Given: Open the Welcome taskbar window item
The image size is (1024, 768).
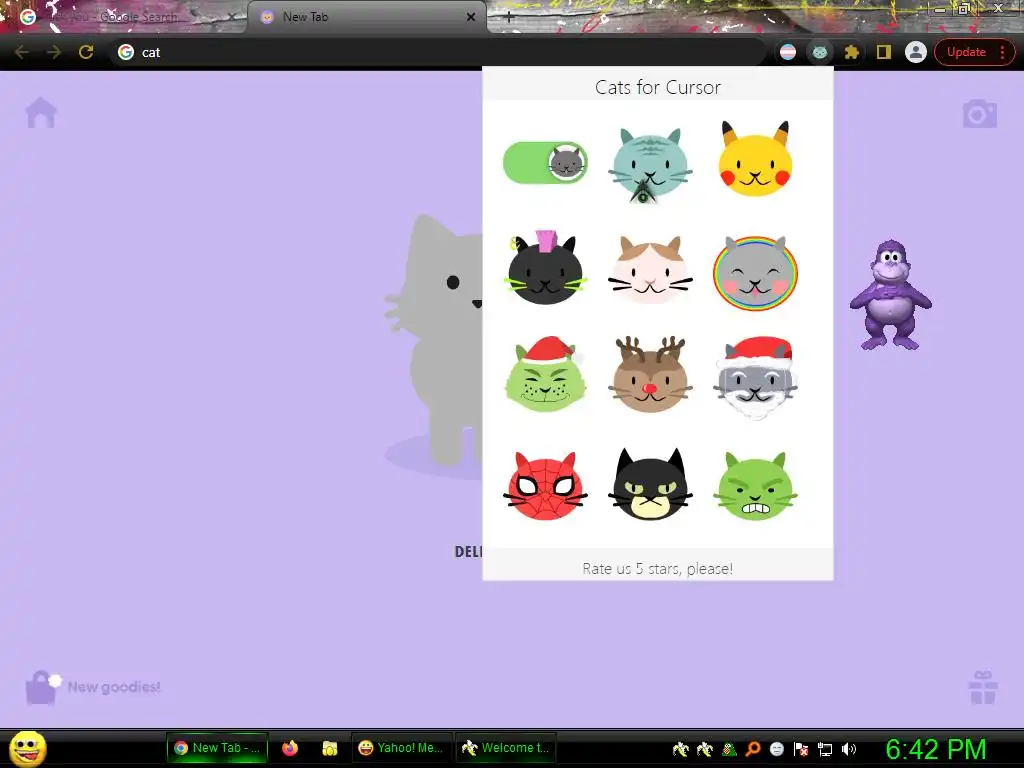Looking at the screenshot, I should pos(505,748).
